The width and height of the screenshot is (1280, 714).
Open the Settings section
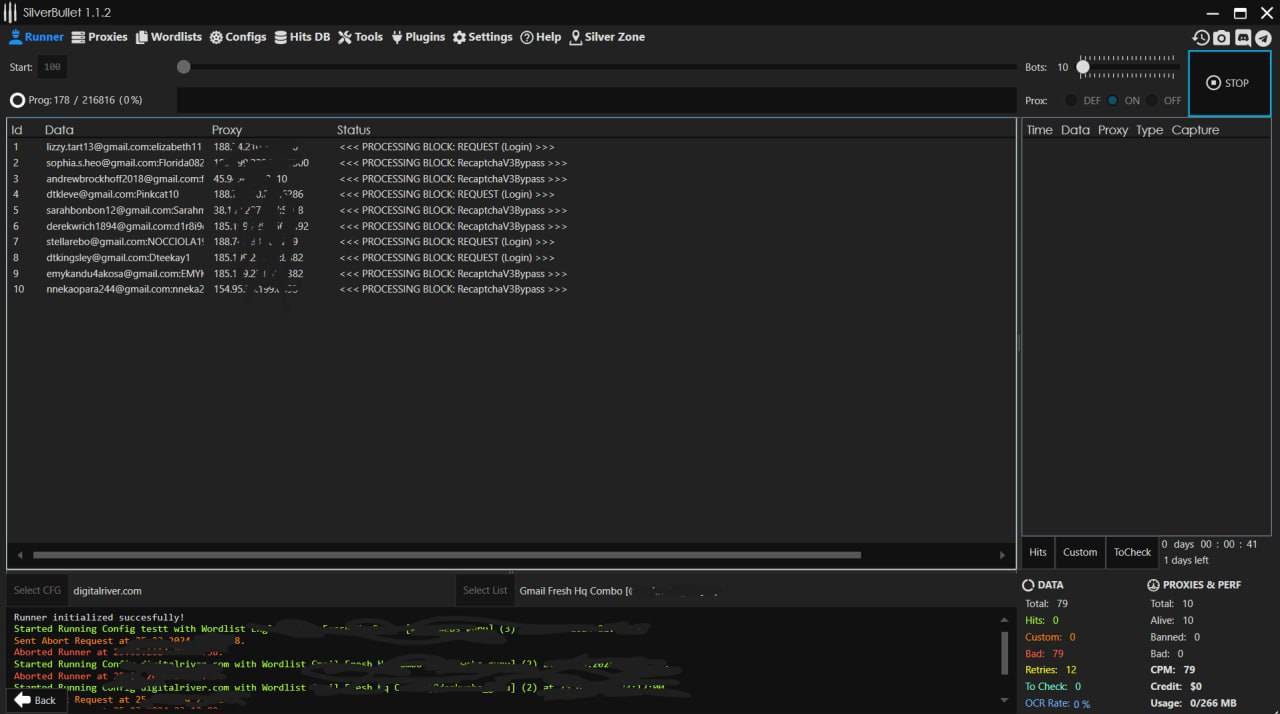(x=482, y=37)
